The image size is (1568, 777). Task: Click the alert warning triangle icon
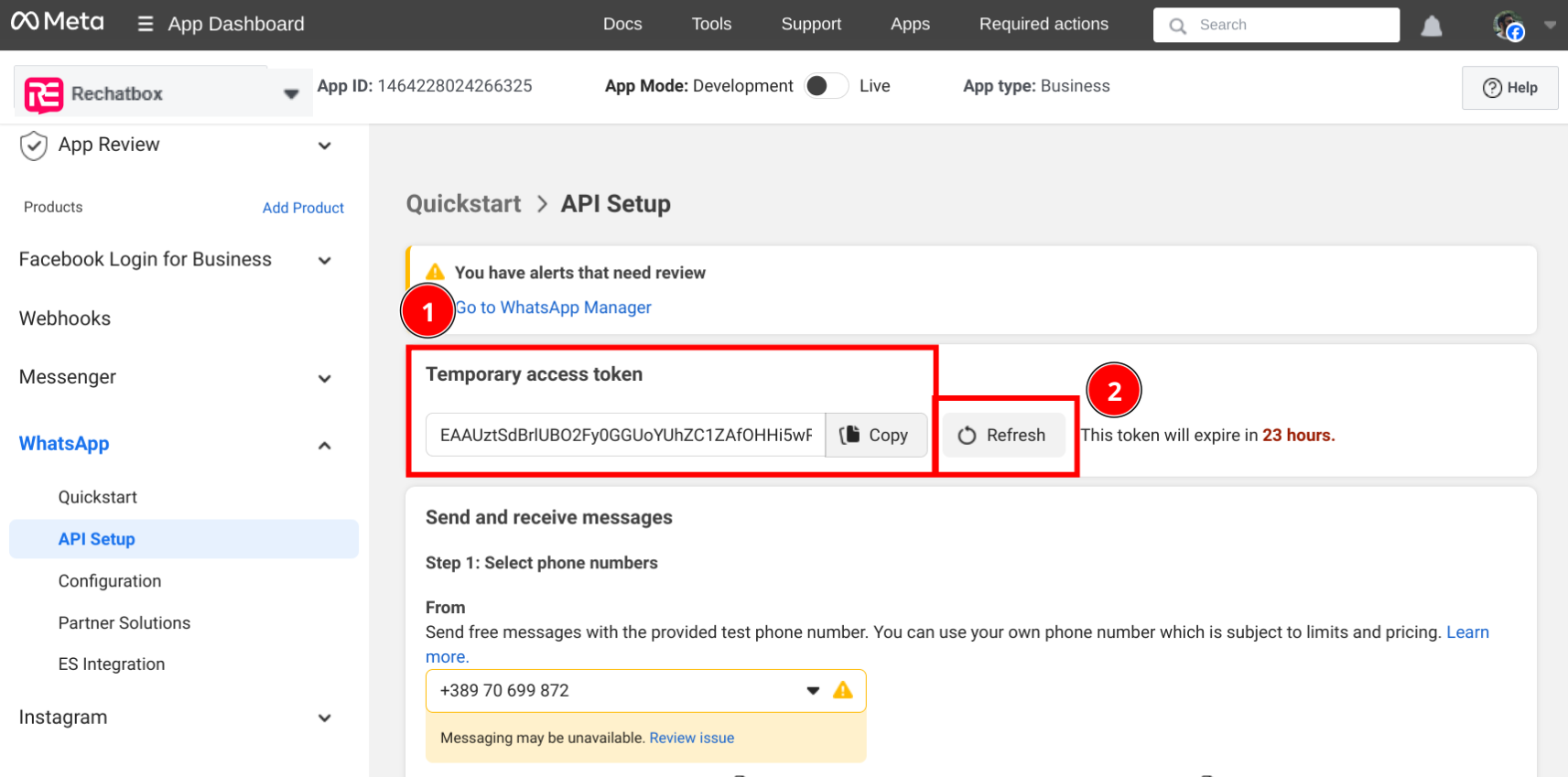pyautogui.click(x=436, y=272)
